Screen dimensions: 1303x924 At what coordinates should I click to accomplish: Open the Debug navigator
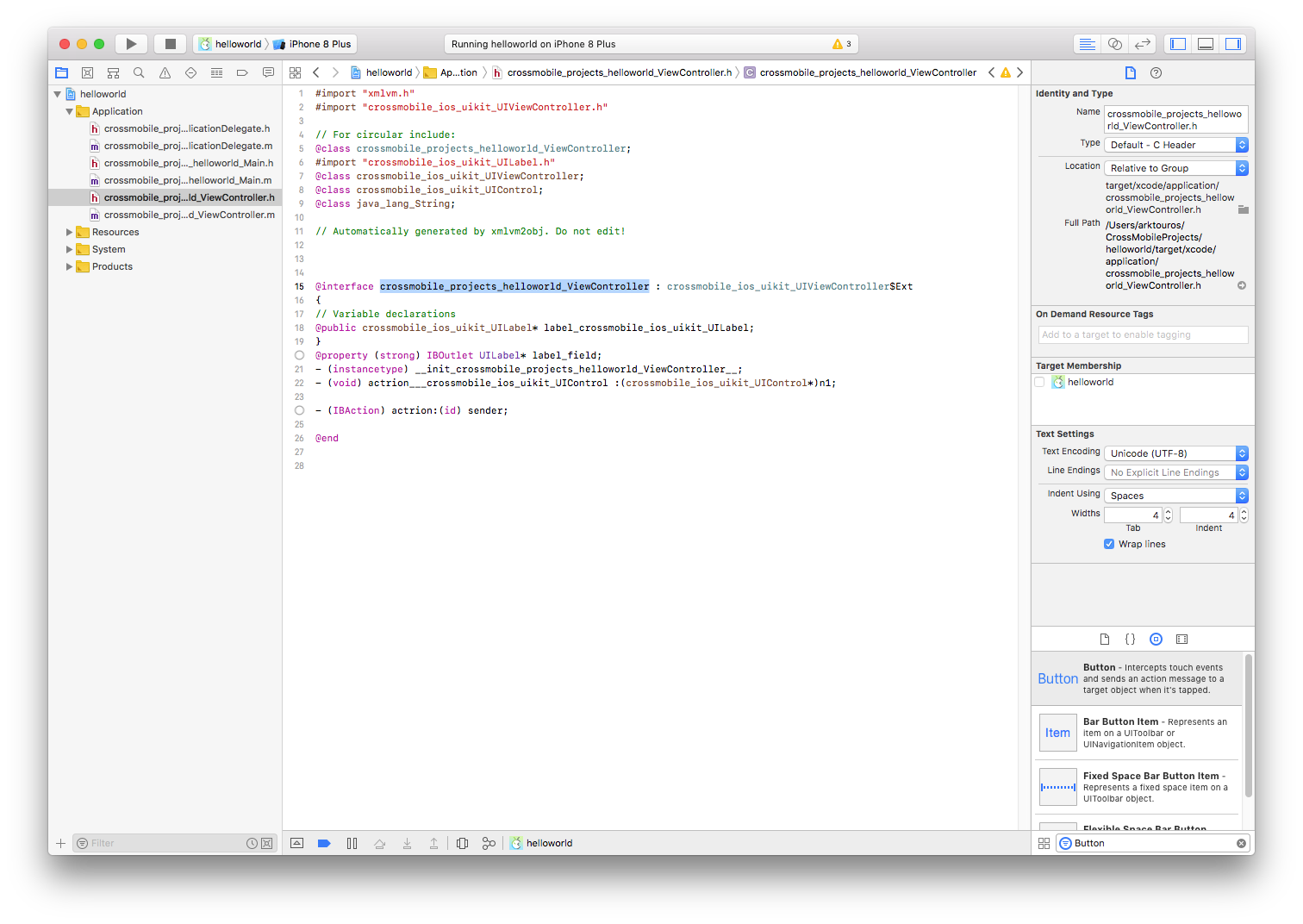pyautogui.click(x=216, y=72)
